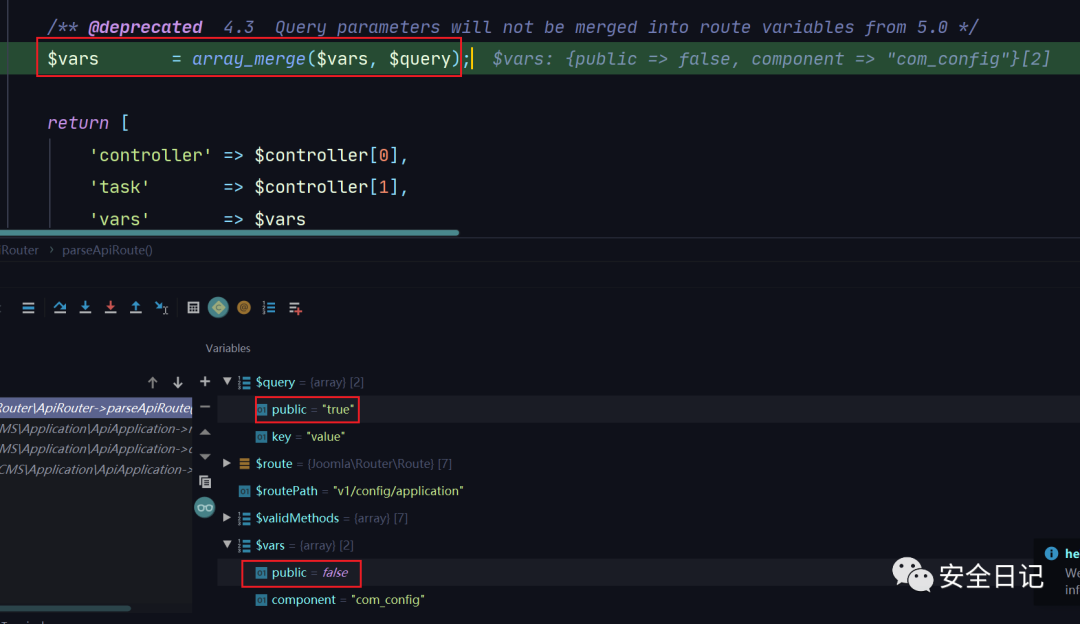
Task: Click the Step Into debugger icon
Action: pos(86,308)
